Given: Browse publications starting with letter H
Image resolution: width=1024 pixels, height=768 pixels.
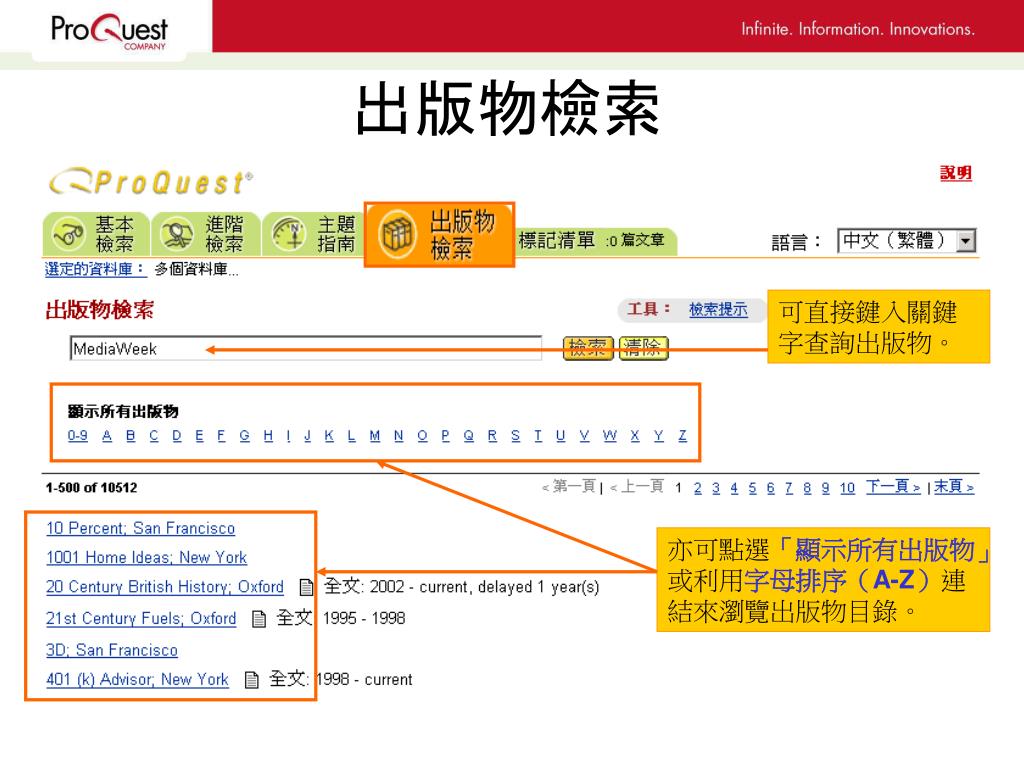Looking at the screenshot, I should coord(268,436).
